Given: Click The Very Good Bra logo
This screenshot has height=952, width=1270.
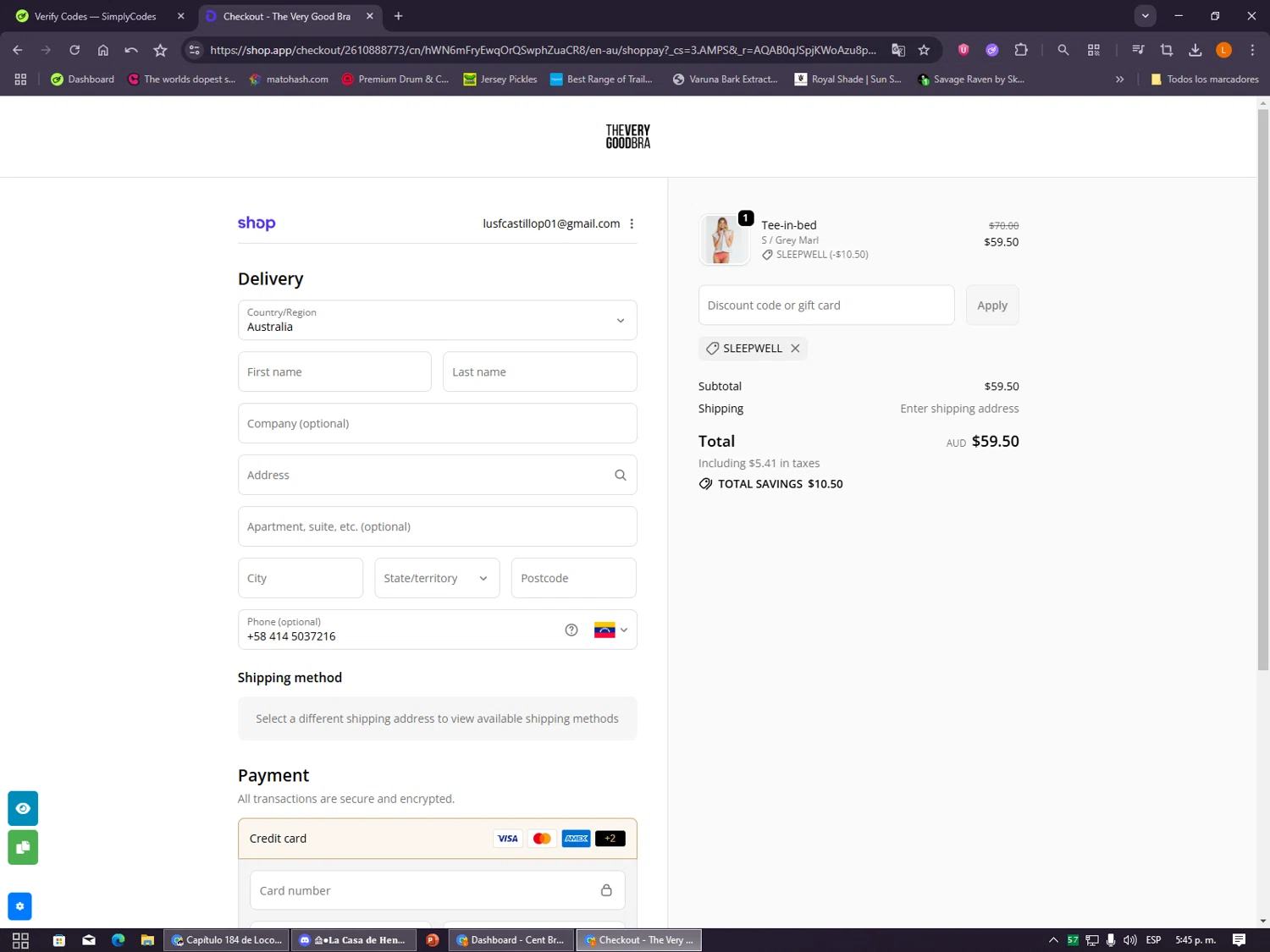Looking at the screenshot, I should click(x=628, y=136).
